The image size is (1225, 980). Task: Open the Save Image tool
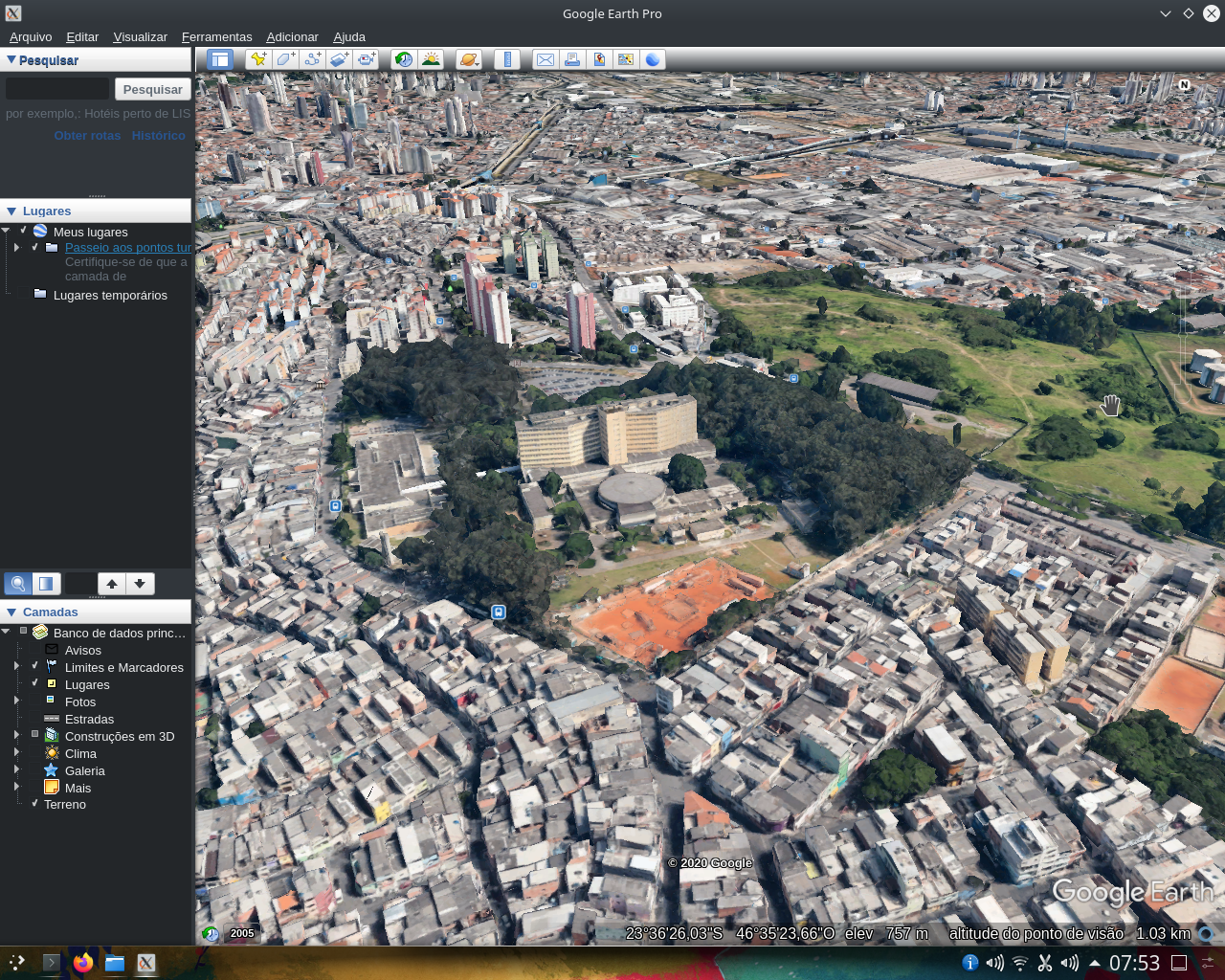(600, 58)
